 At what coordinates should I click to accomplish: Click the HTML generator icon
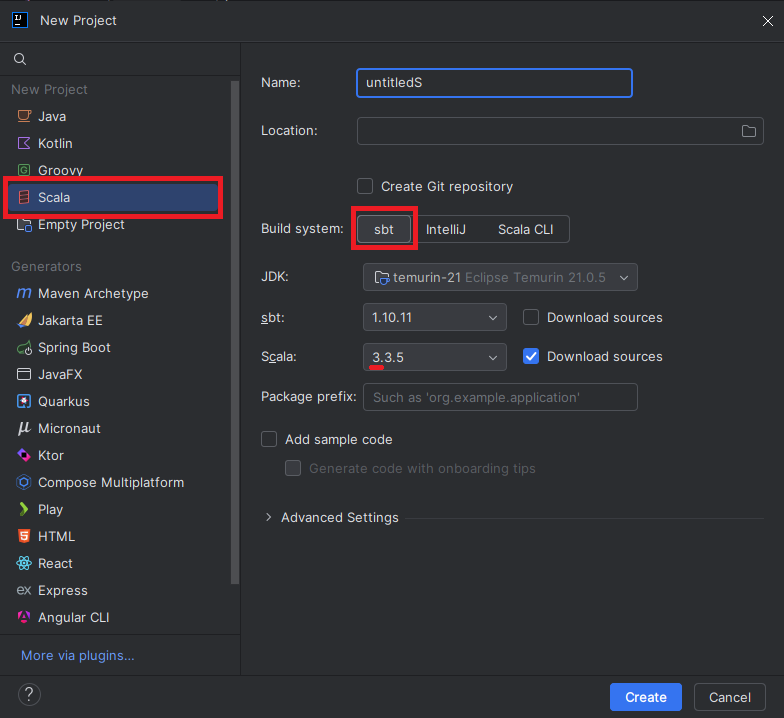24,536
